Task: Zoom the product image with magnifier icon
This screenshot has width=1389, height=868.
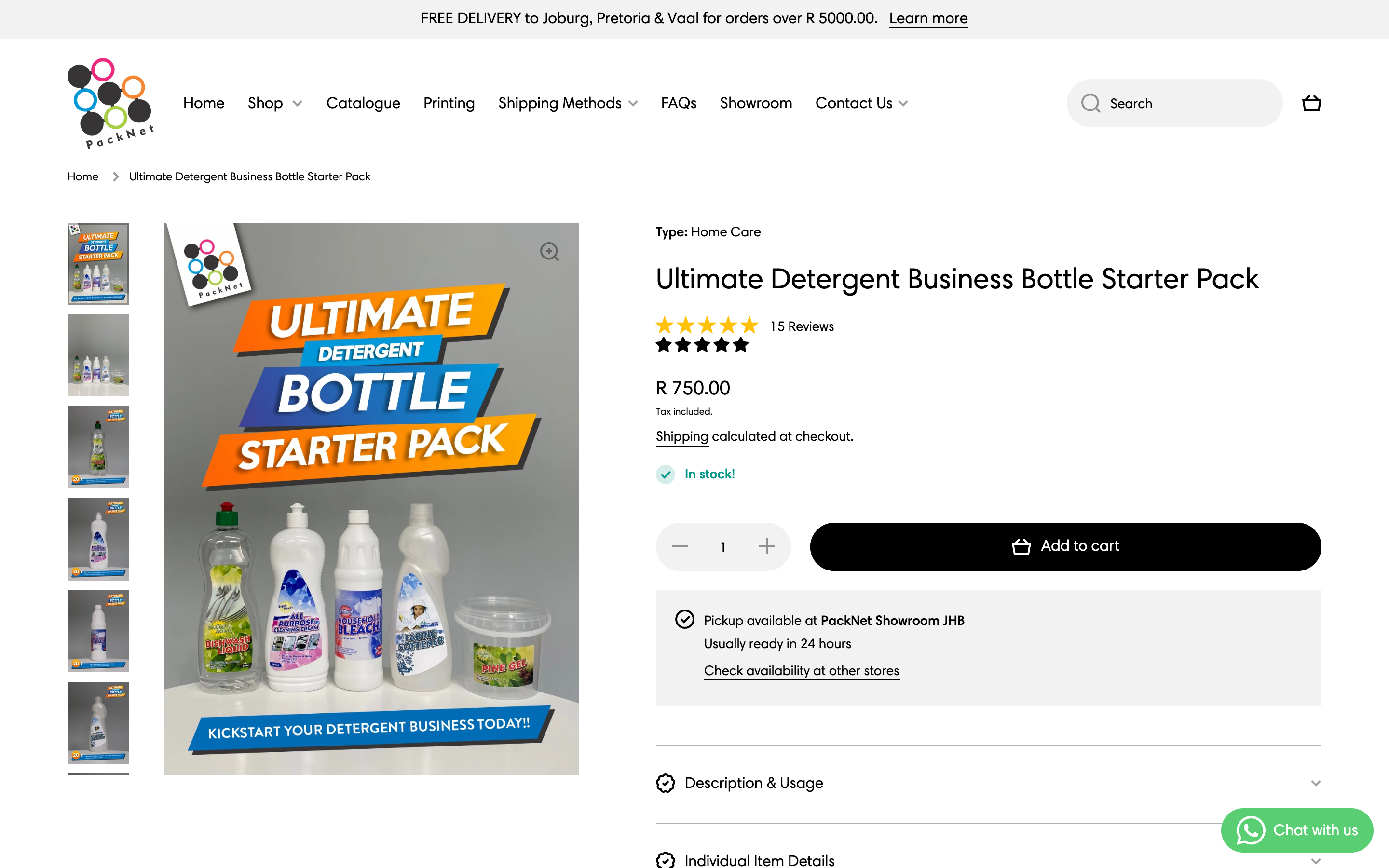Action: [x=549, y=251]
